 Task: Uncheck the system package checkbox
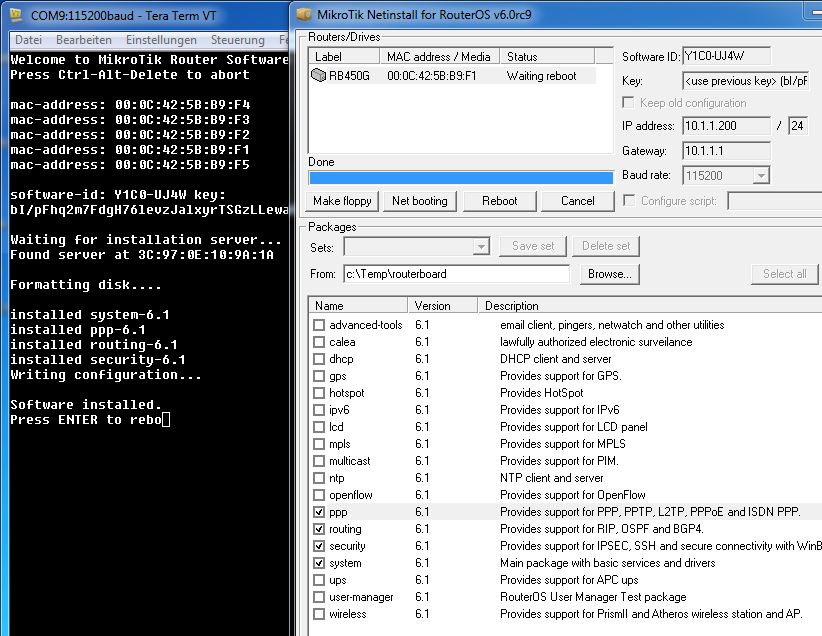[319, 563]
